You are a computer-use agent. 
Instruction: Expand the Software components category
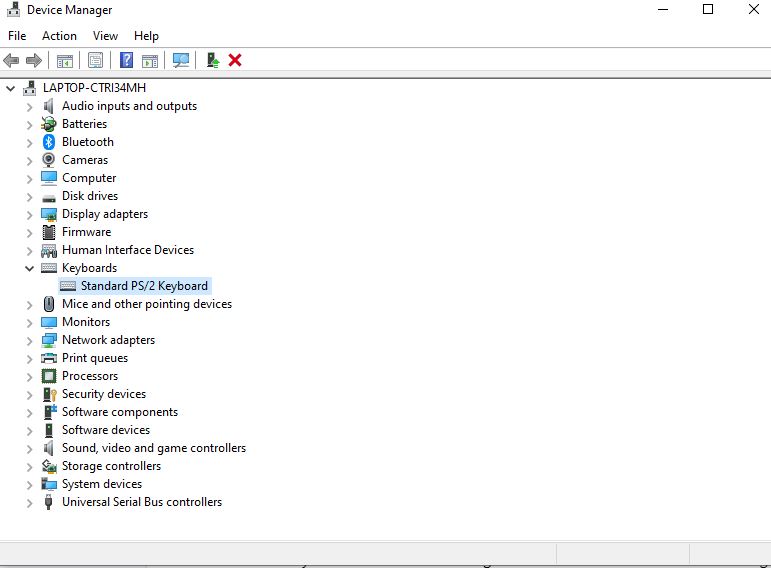click(30, 413)
